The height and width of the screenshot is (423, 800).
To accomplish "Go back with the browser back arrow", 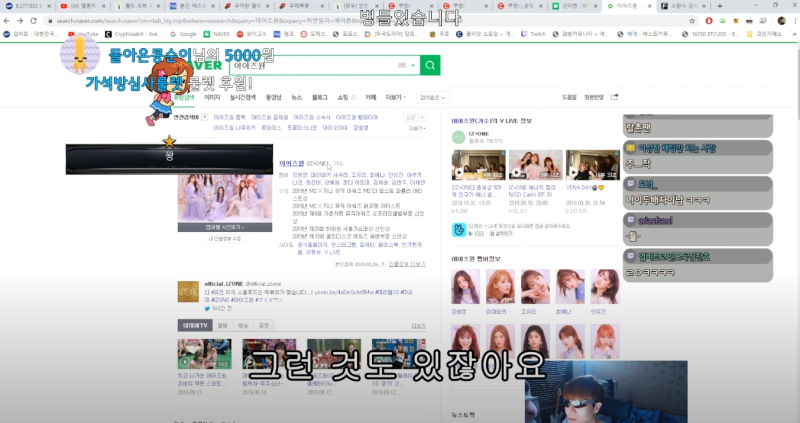I will click(7, 21).
